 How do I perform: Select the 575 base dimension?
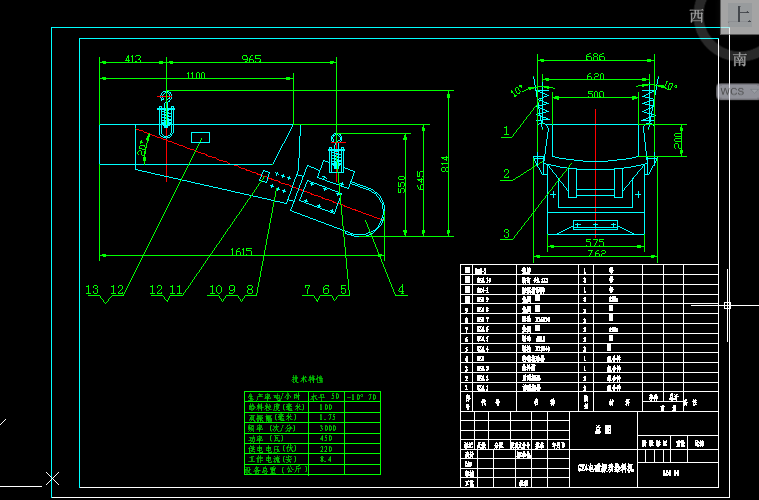click(x=595, y=242)
